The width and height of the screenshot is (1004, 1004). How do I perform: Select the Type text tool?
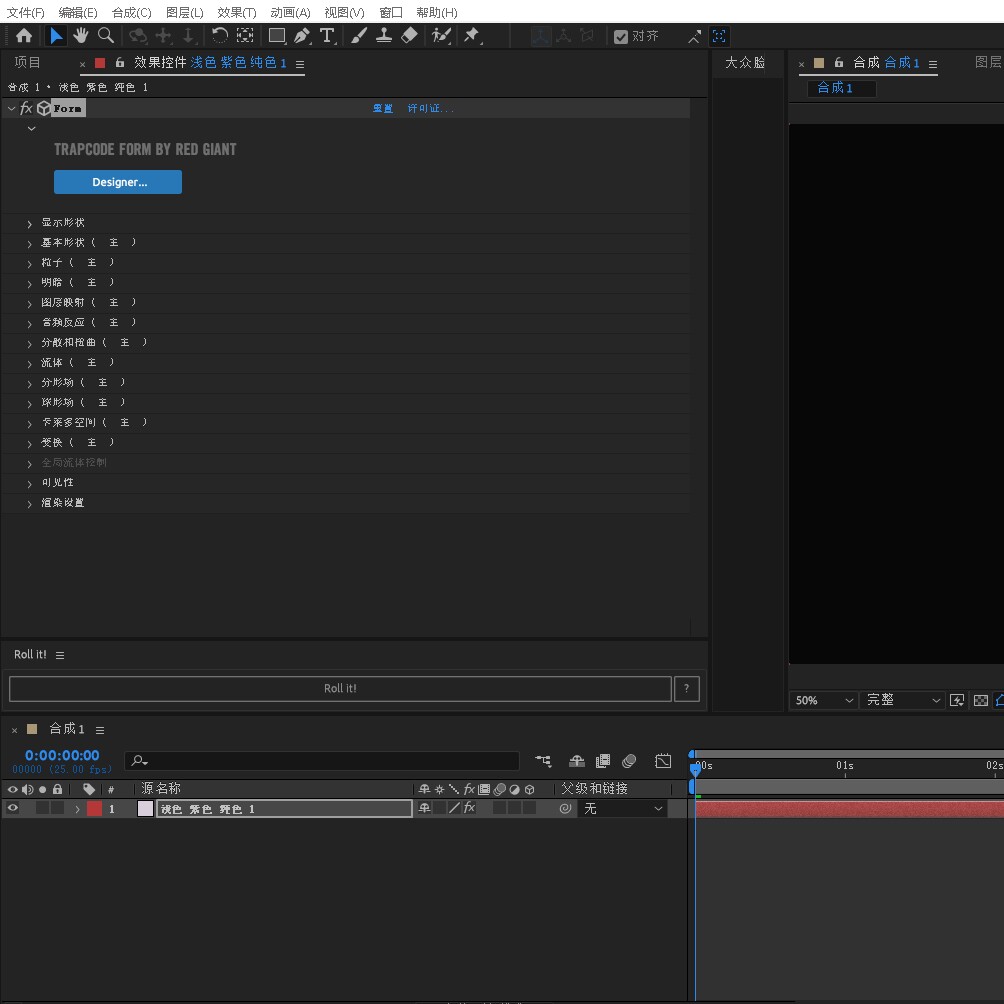coord(327,36)
